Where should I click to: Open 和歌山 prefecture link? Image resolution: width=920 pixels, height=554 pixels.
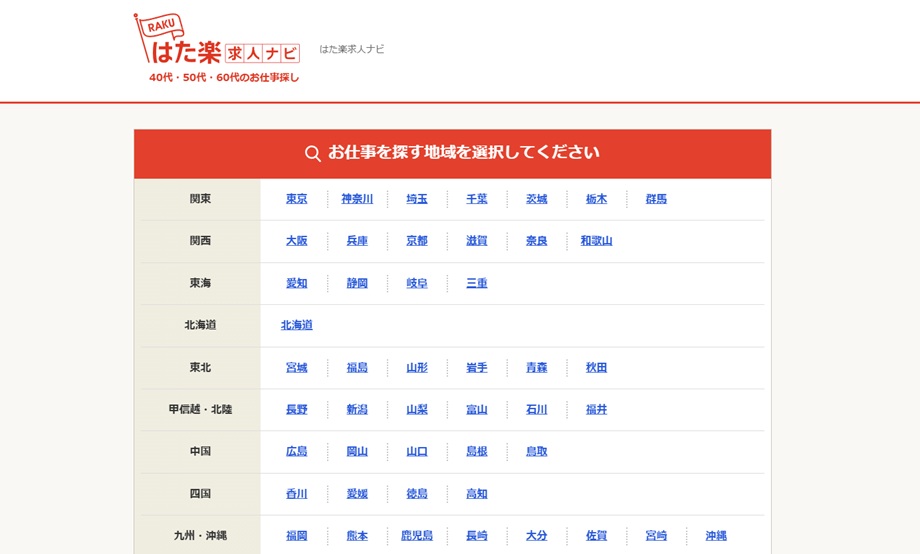pos(597,241)
